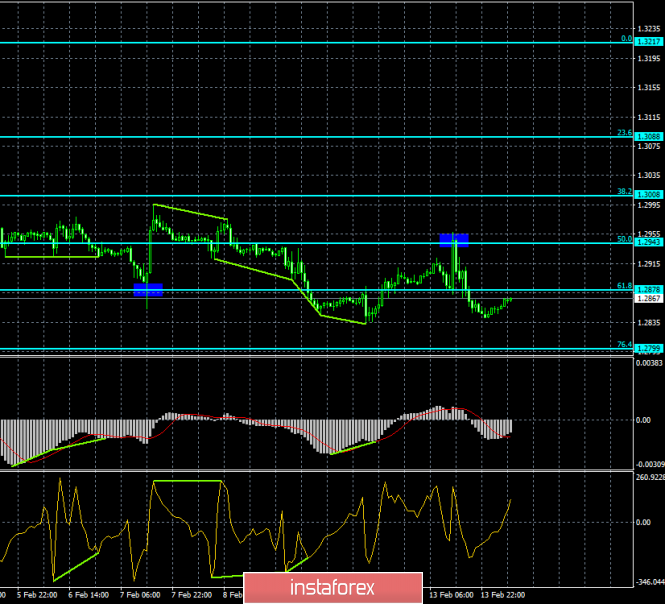The height and width of the screenshot is (604, 665).
Task: Click the blue rectangle marker near 1.2878 line
Action: pyautogui.click(x=148, y=289)
